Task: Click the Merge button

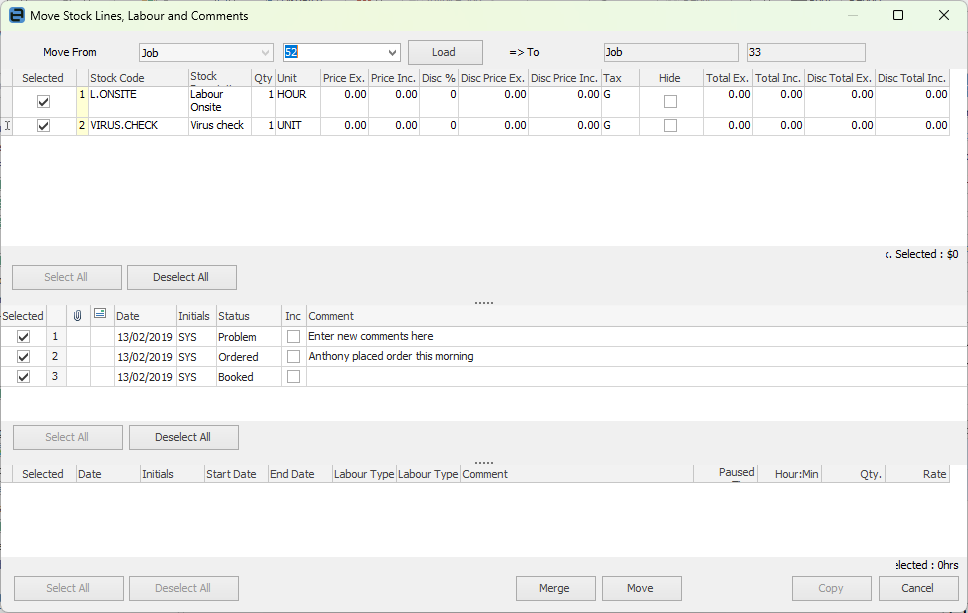Action: (555, 588)
